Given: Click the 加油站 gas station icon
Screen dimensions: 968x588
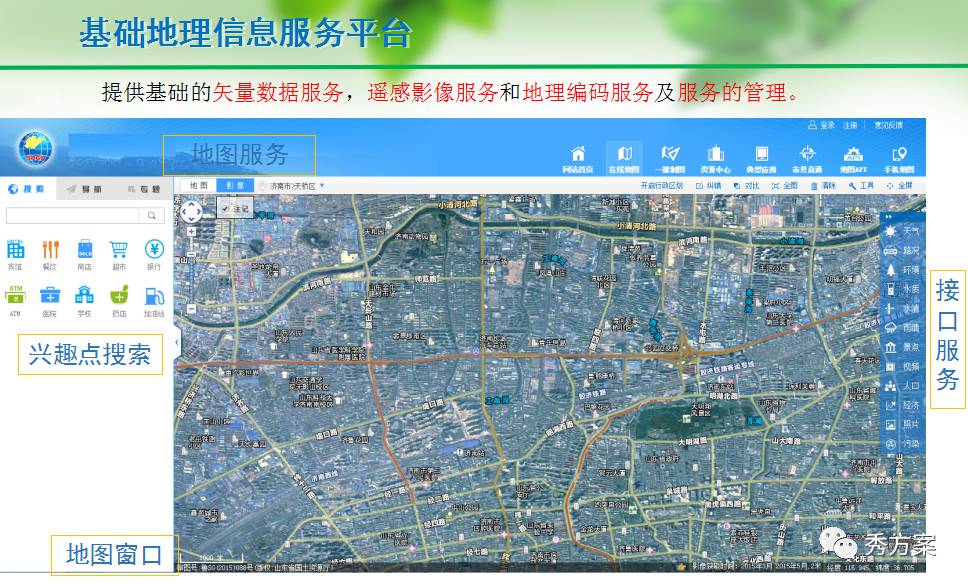Looking at the screenshot, I should point(154,296).
